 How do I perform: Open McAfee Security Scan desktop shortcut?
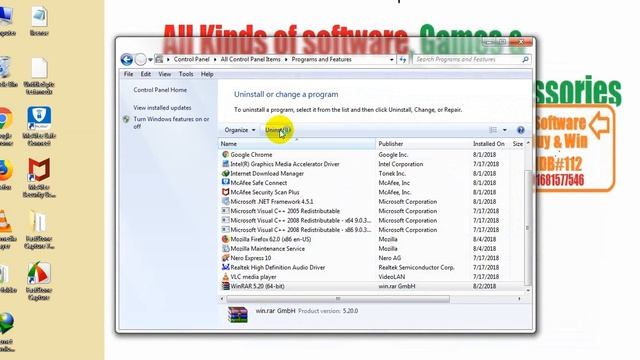point(39,178)
